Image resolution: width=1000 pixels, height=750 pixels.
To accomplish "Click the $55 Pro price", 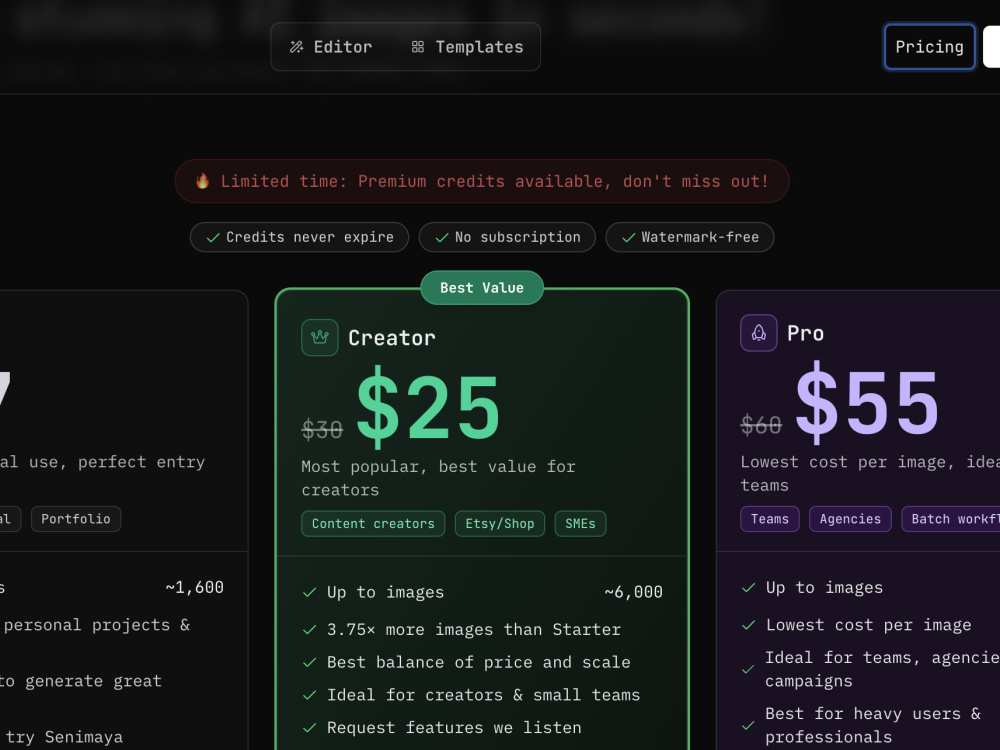I will pyautogui.click(x=867, y=403).
